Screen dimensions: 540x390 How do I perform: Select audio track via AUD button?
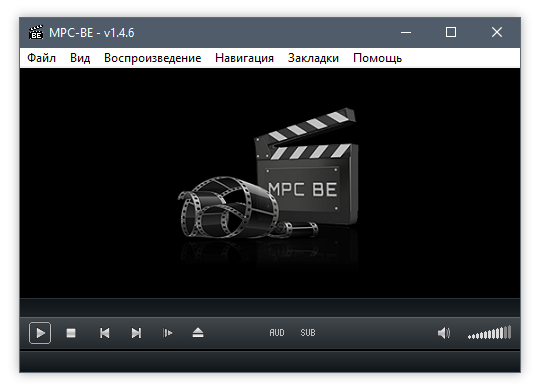pyautogui.click(x=277, y=333)
